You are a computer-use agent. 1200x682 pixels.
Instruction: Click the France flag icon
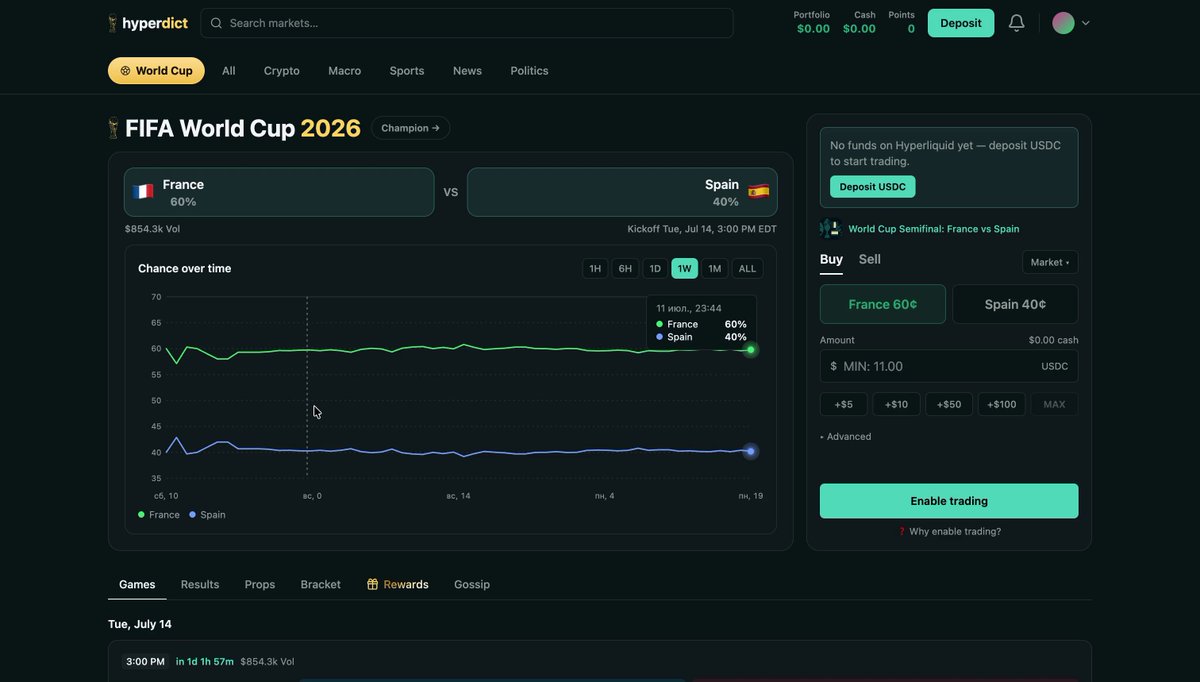[x=143, y=191]
